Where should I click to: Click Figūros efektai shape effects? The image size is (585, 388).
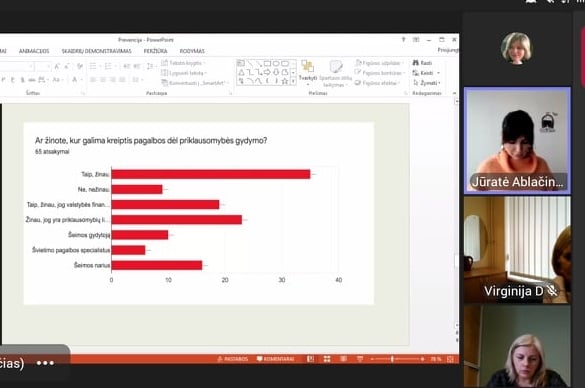(x=377, y=83)
